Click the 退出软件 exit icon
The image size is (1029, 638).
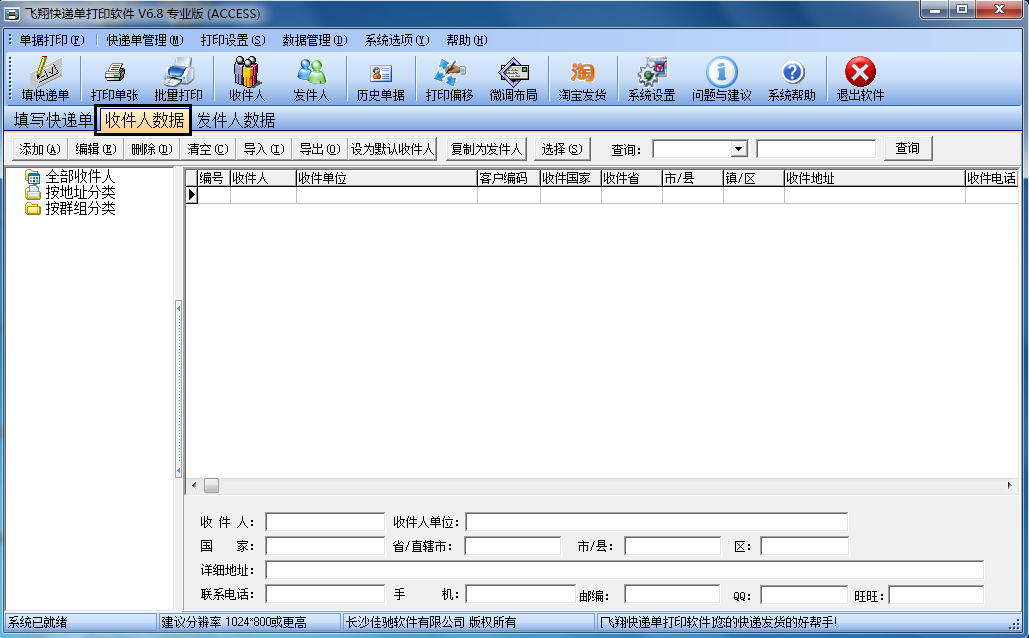point(860,79)
